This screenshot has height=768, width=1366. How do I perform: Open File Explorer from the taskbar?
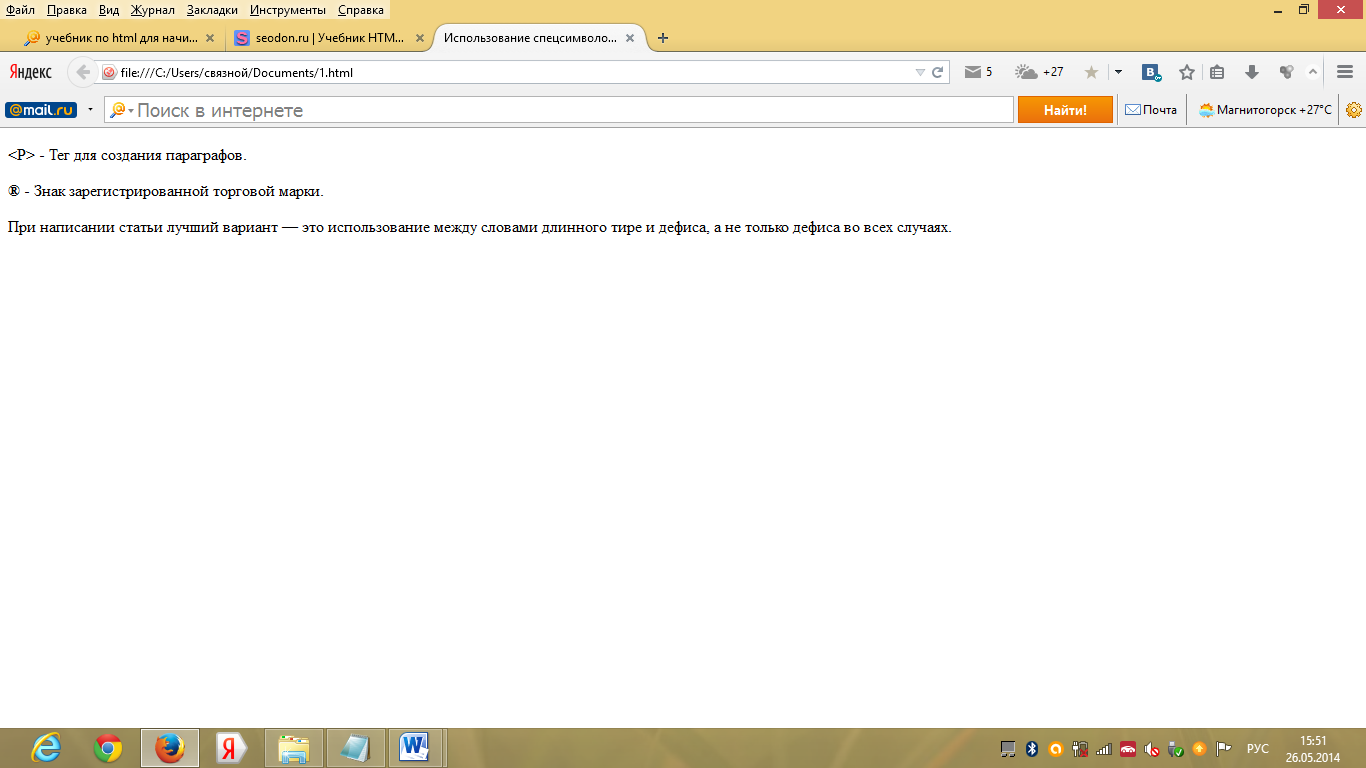coord(294,748)
